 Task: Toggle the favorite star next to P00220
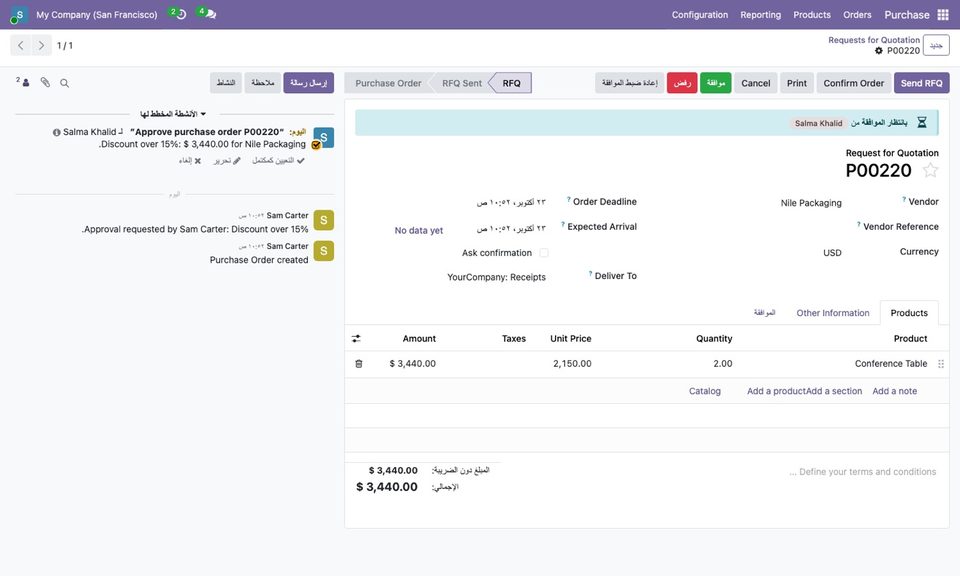(x=930, y=170)
